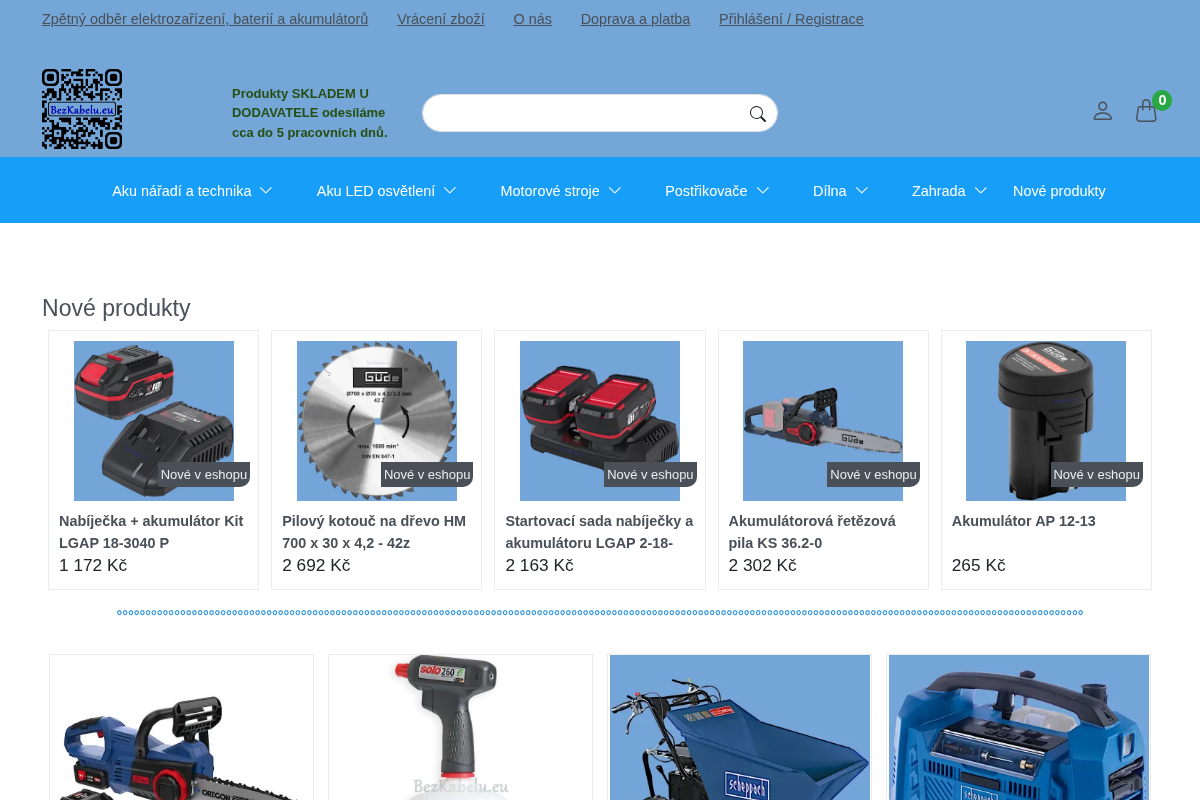Screen dimensions: 1200x800
Task: Open the Nabíječka + akumulátor Kit image
Action: coord(154,421)
